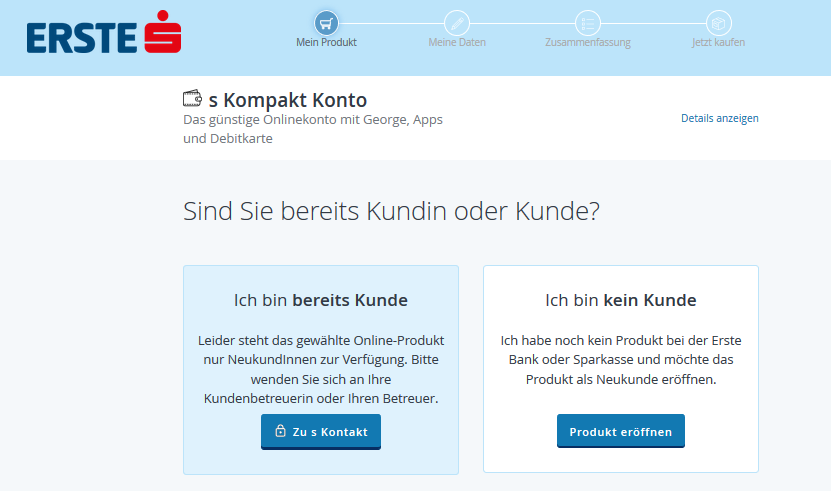Image resolution: width=831 pixels, height=491 pixels.
Task: Select the Ich bin bereits Kunde card heading
Action: 321,300
